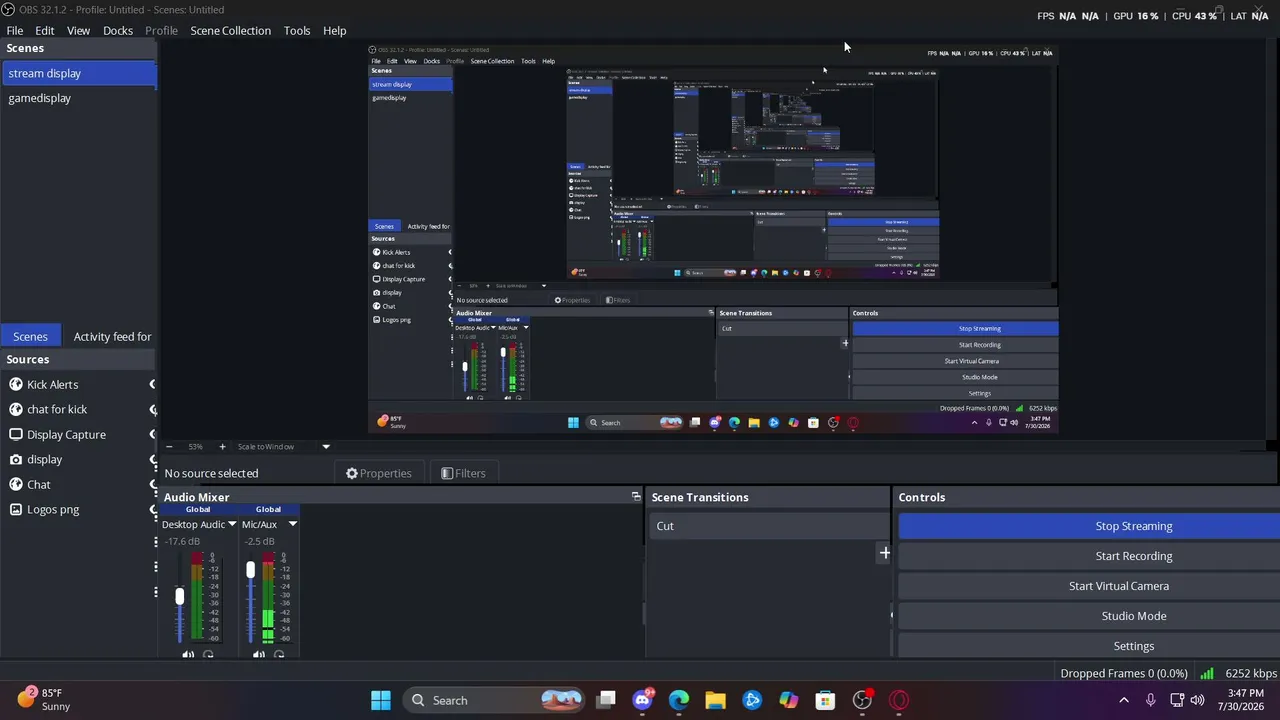1280x720 pixels.
Task: Toggle visibility of chat for kick source
Action: [153, 409]
